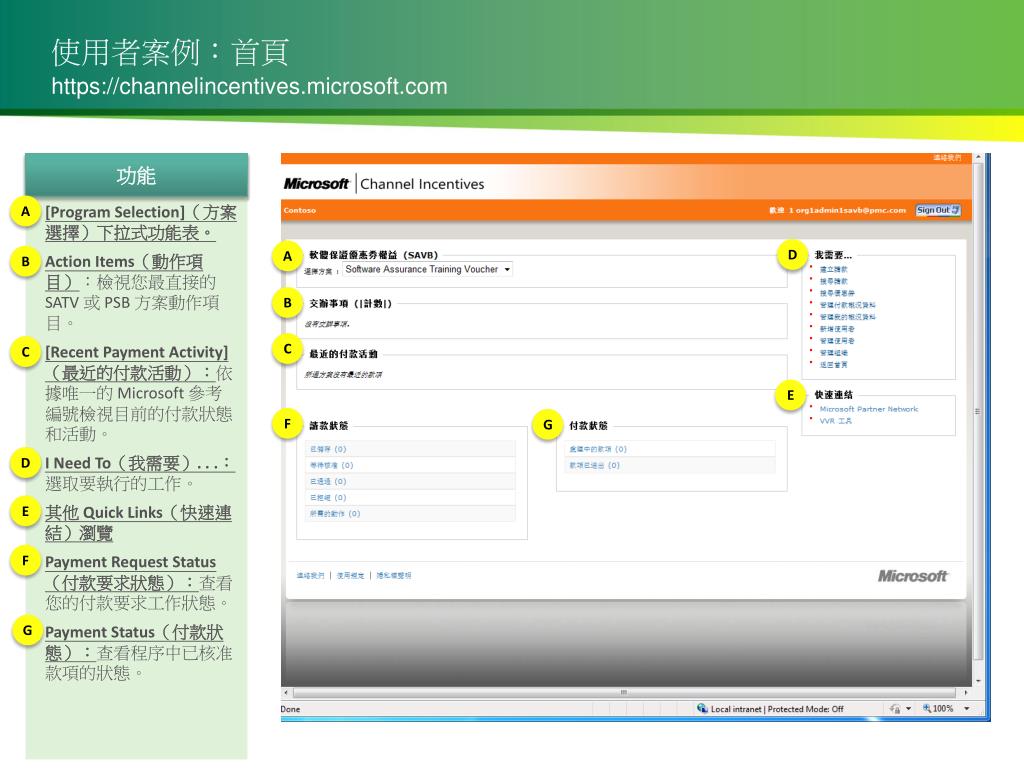
Task: Click the 等待核准 (0) request status row
Action: click(410, 465)
